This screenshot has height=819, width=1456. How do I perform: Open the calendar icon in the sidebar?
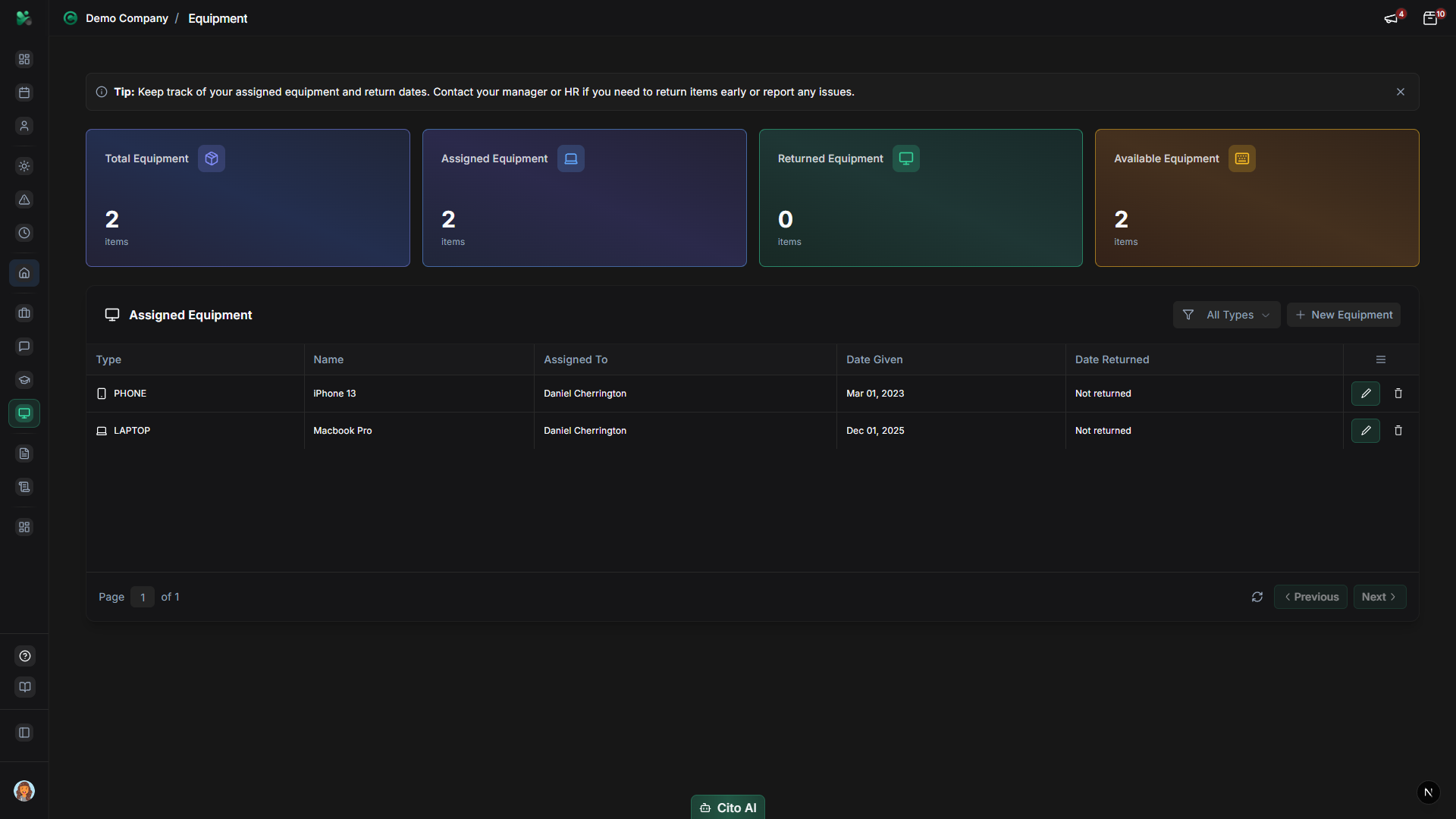pos(24,92)
